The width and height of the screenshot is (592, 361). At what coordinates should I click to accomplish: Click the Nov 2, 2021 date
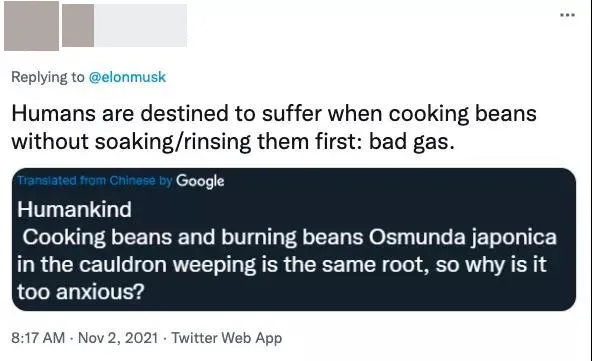pos(118,338)
